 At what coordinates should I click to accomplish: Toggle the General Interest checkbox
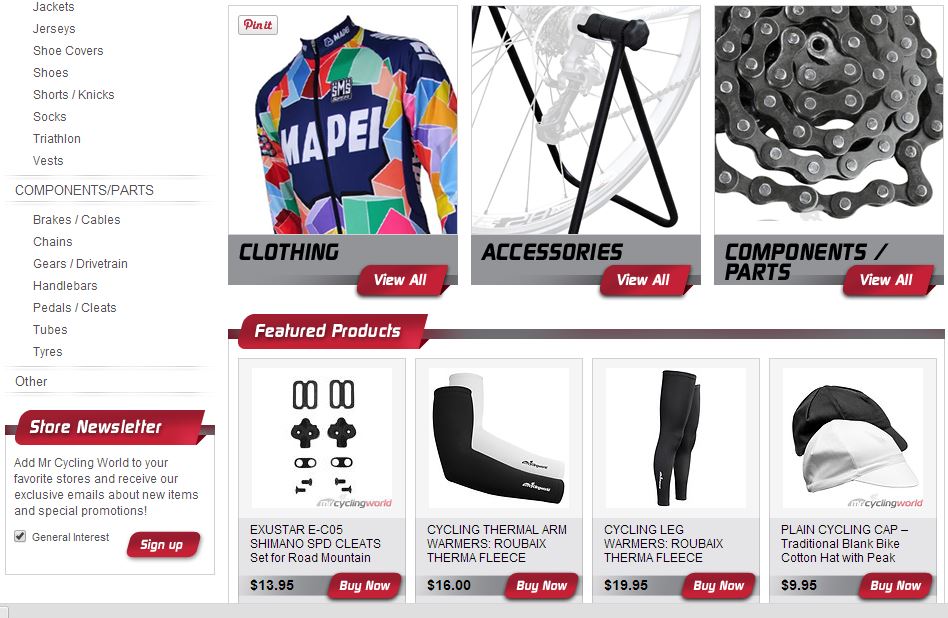click(x=20, y=536)
